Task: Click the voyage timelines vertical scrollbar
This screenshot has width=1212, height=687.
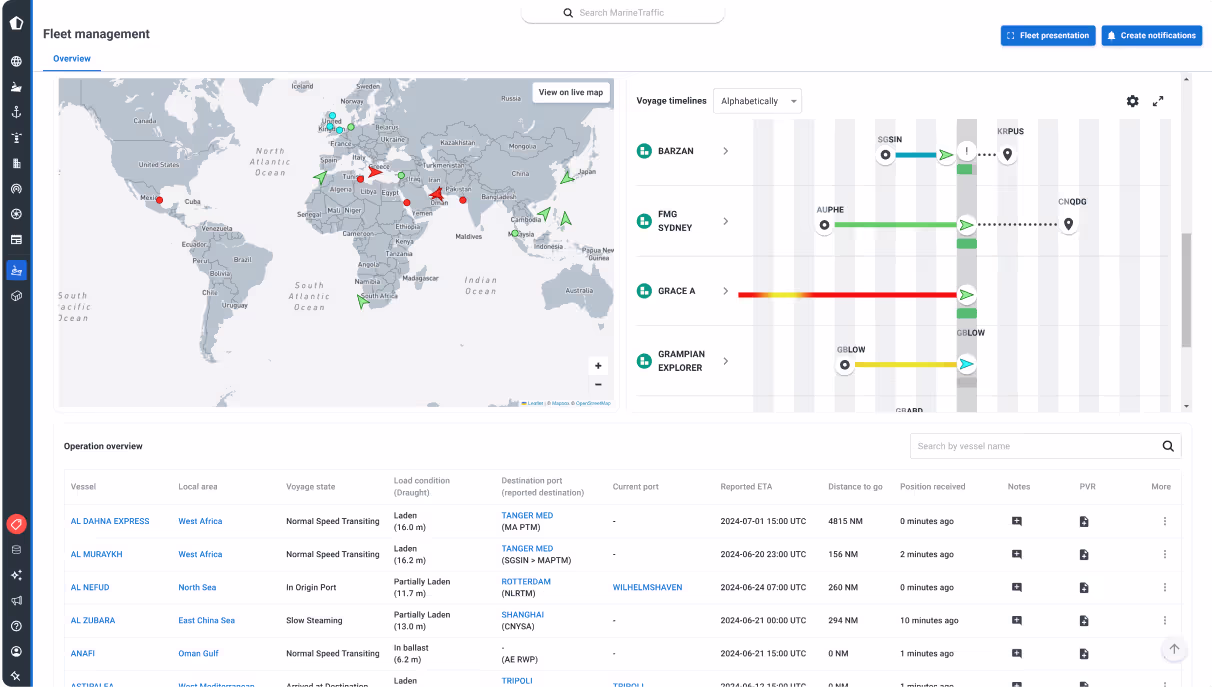Action: tap(1186, 290)
